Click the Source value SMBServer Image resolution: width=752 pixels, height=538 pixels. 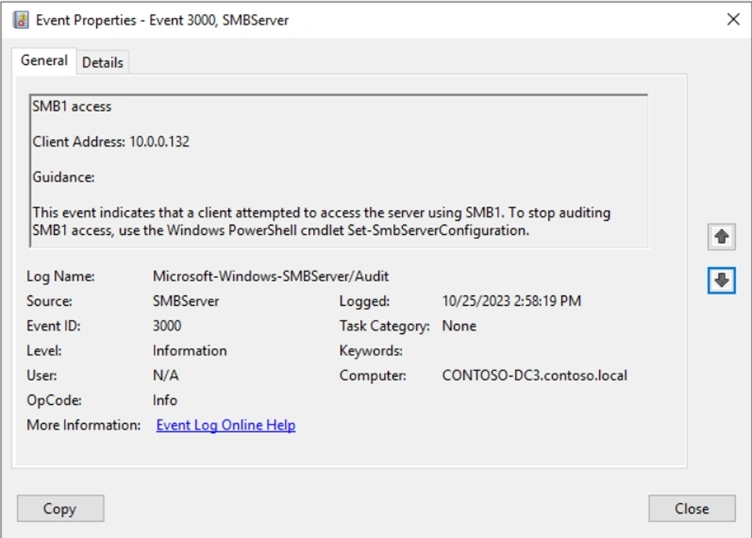tap(186, 301)
